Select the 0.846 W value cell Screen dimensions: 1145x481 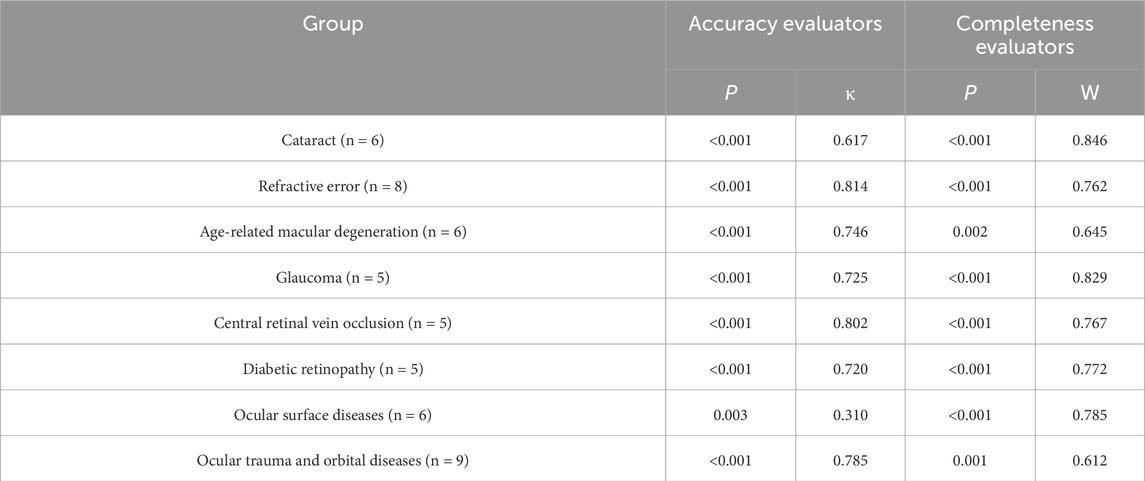[1087, 139]
